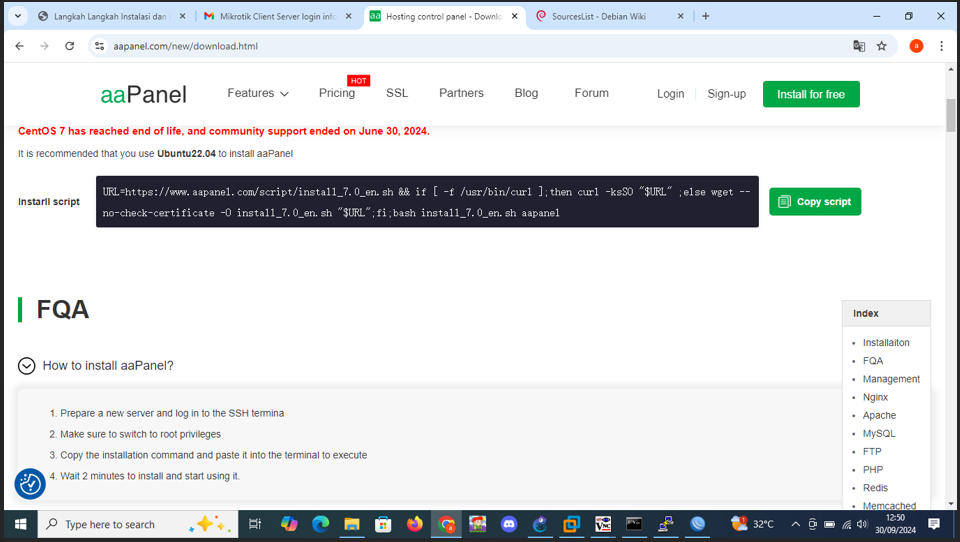View site information icon in address bar
This screenshot has height=542, width=960.
pos(100,46)
